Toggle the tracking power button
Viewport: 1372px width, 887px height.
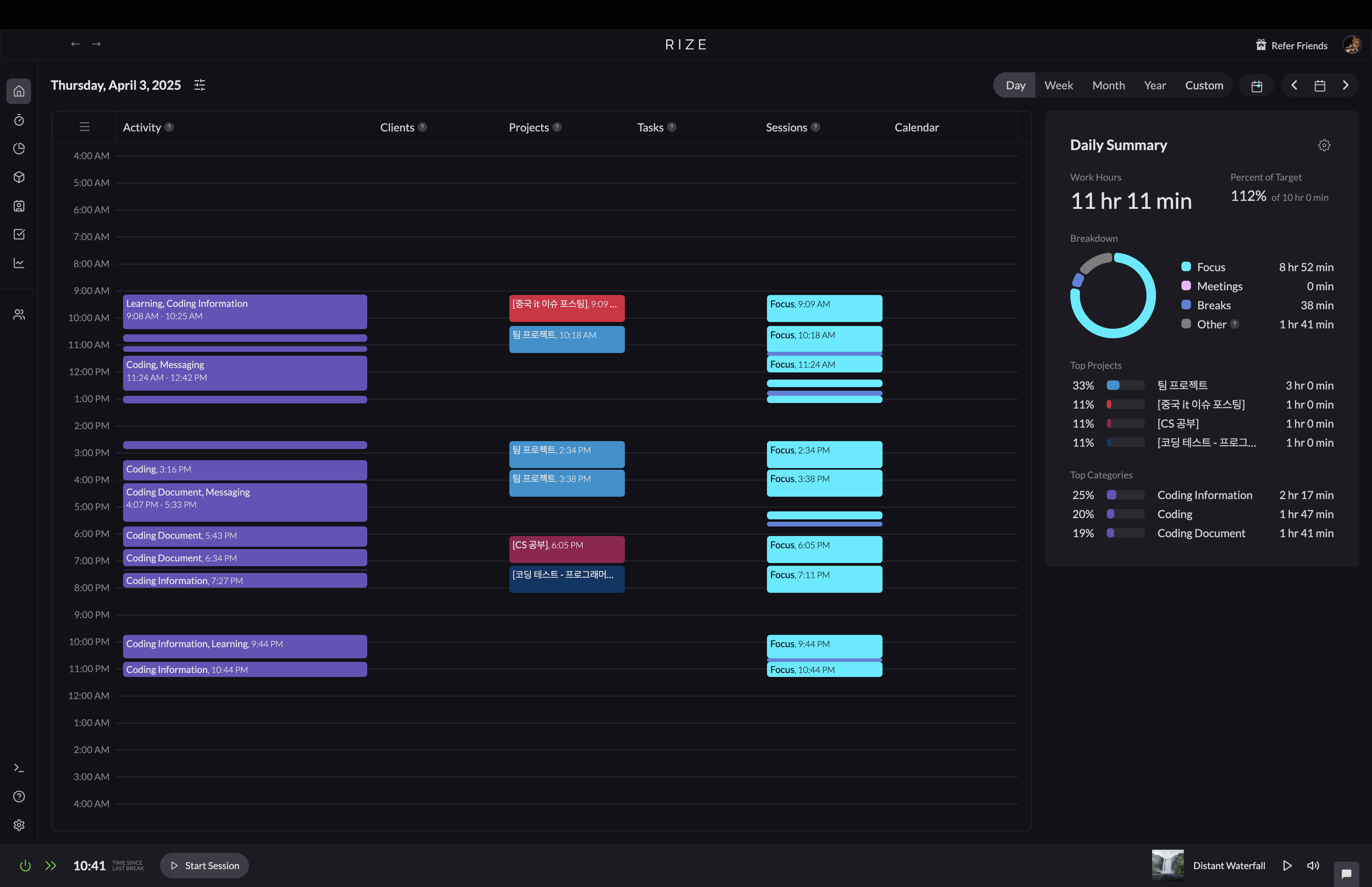[25, 865]
